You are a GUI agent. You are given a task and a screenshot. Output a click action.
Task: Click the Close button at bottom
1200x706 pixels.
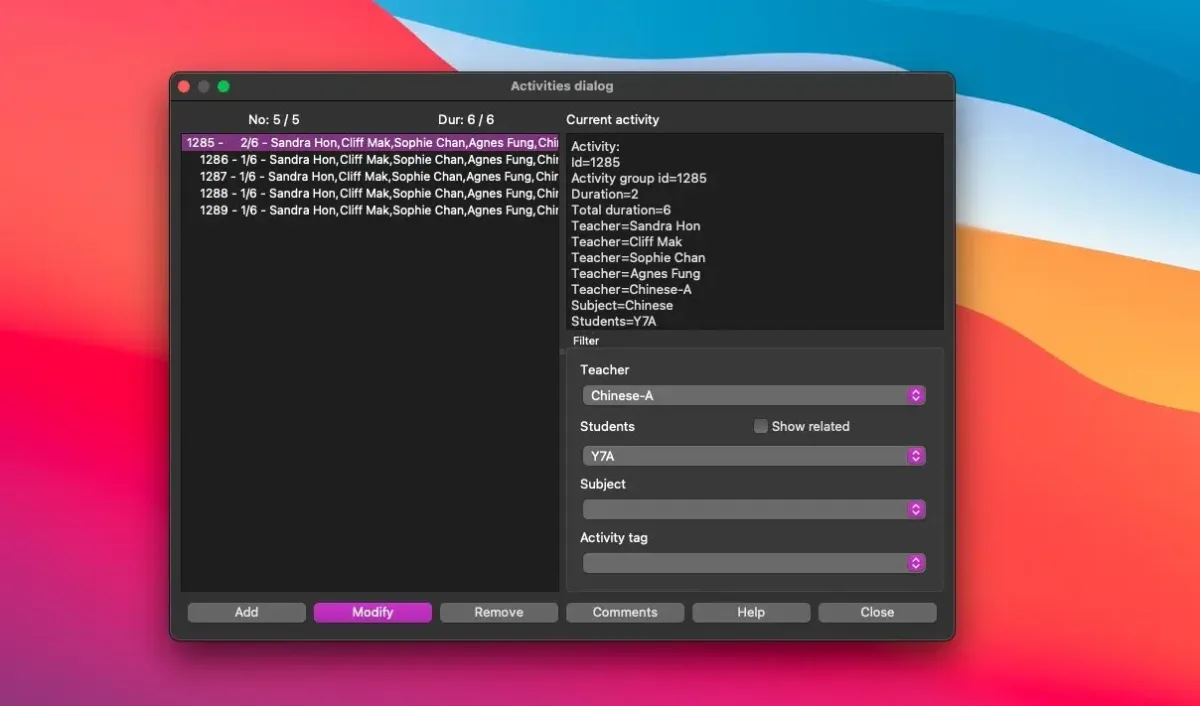[876, 612]
